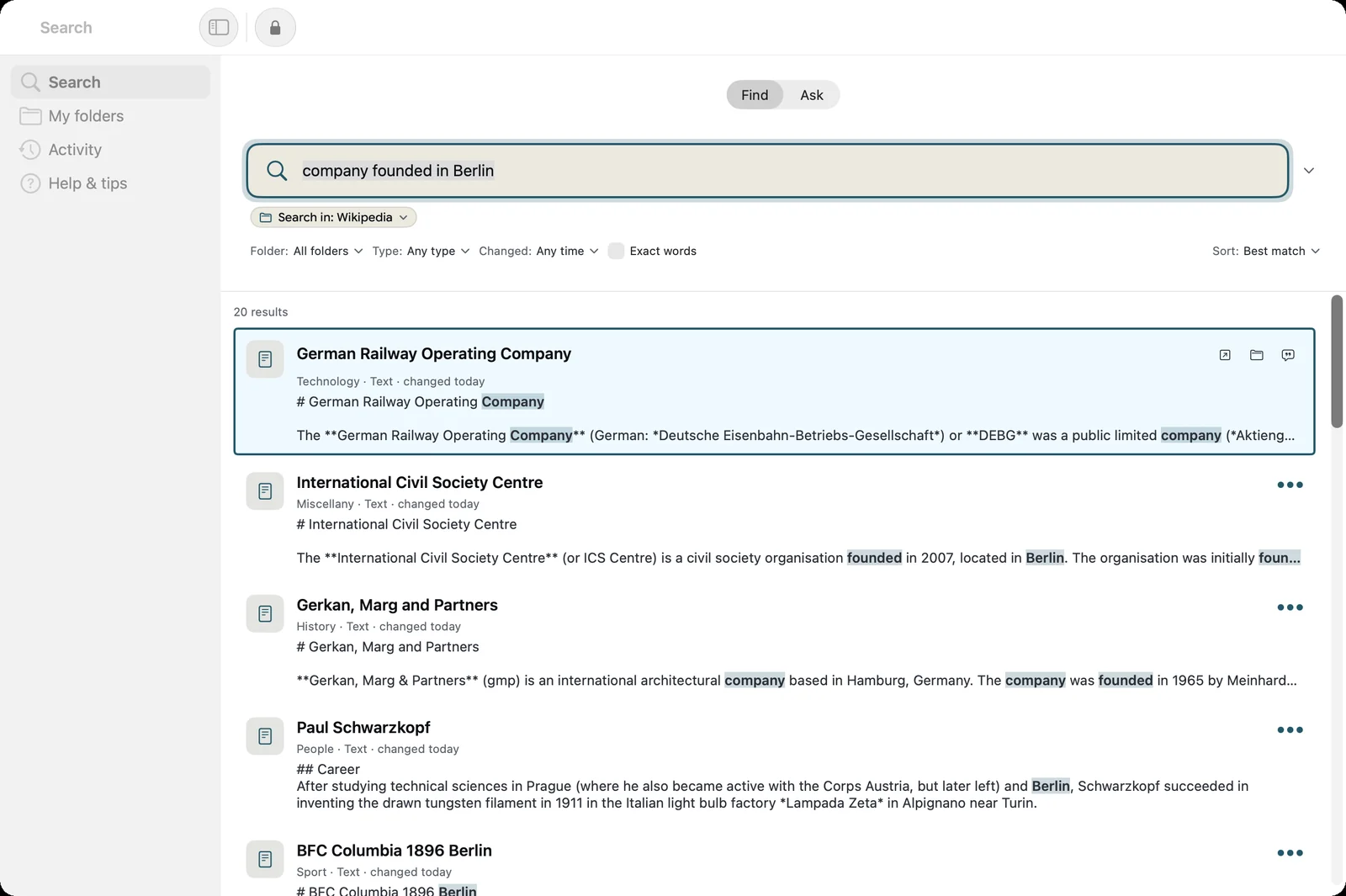Click 'History · Text · changed today' metadata line

[x=379, y=627]
